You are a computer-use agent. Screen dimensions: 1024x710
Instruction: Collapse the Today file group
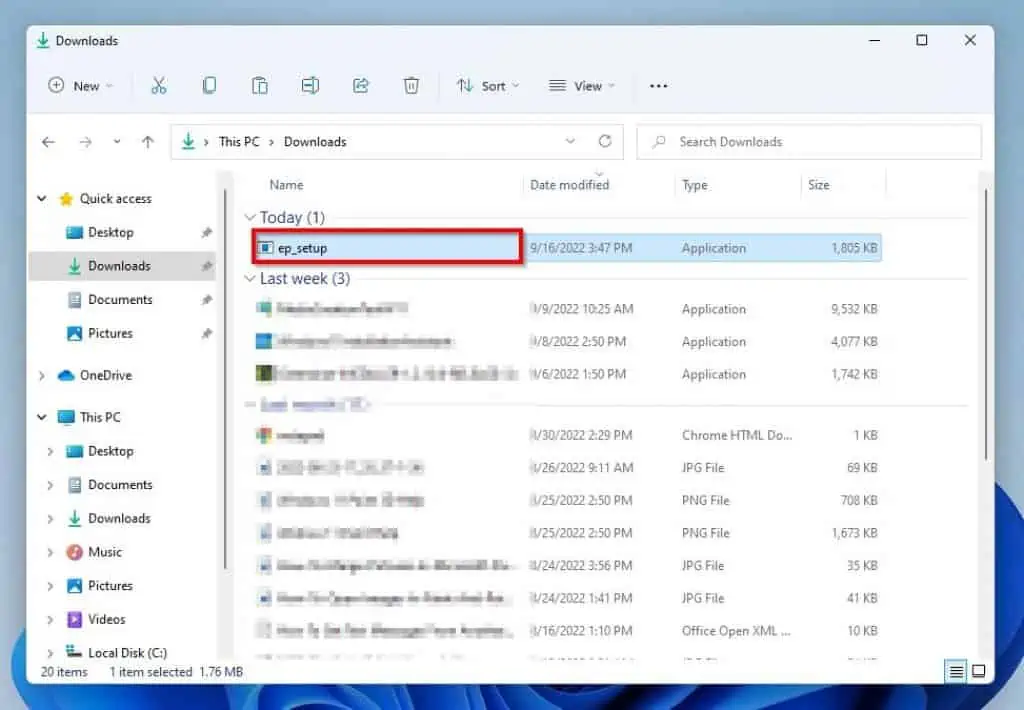pos(250,217)
